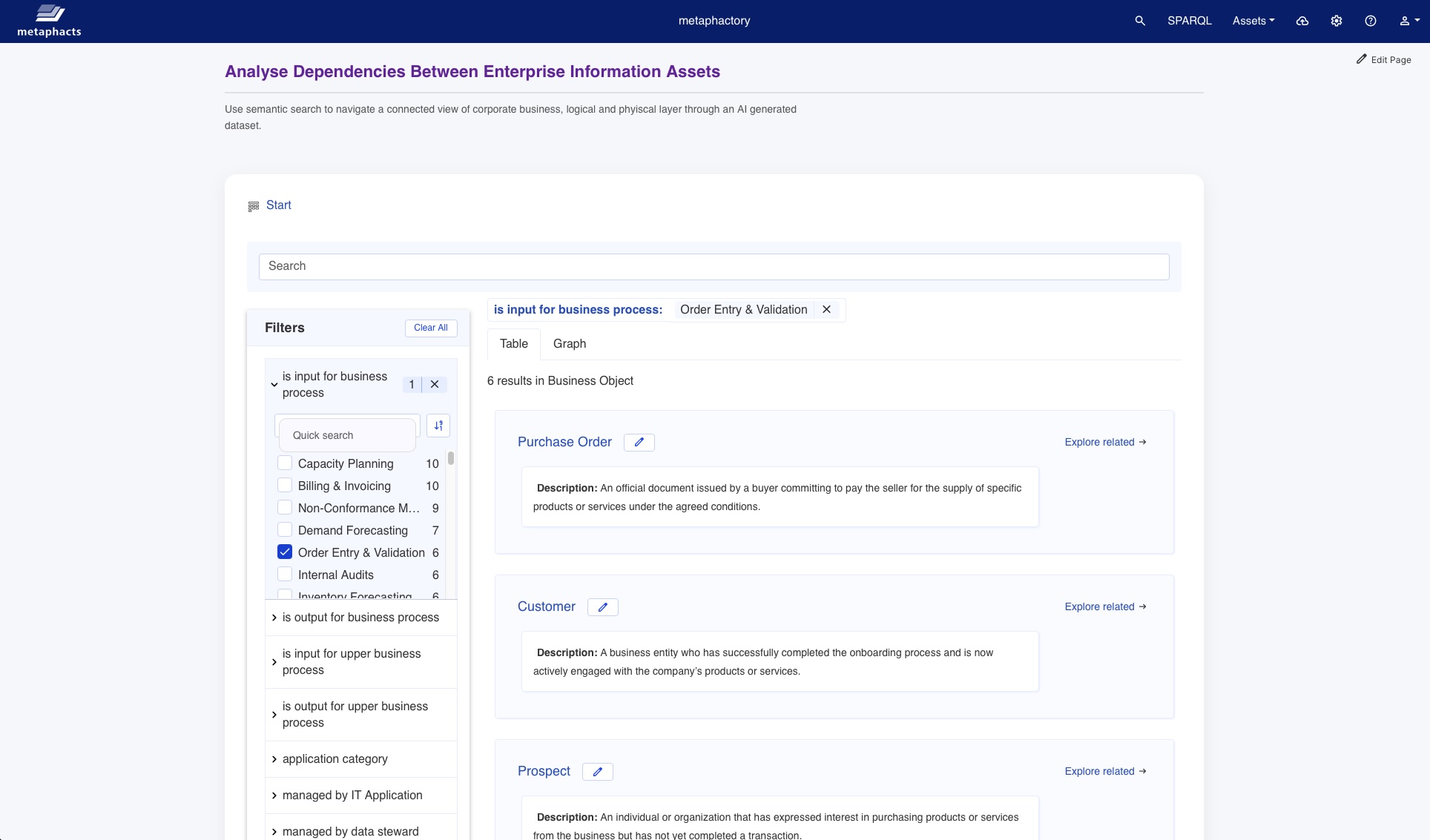1430x840 pixels.
Task: Open the Assets dropdown menu
Action: (1253, 21)
